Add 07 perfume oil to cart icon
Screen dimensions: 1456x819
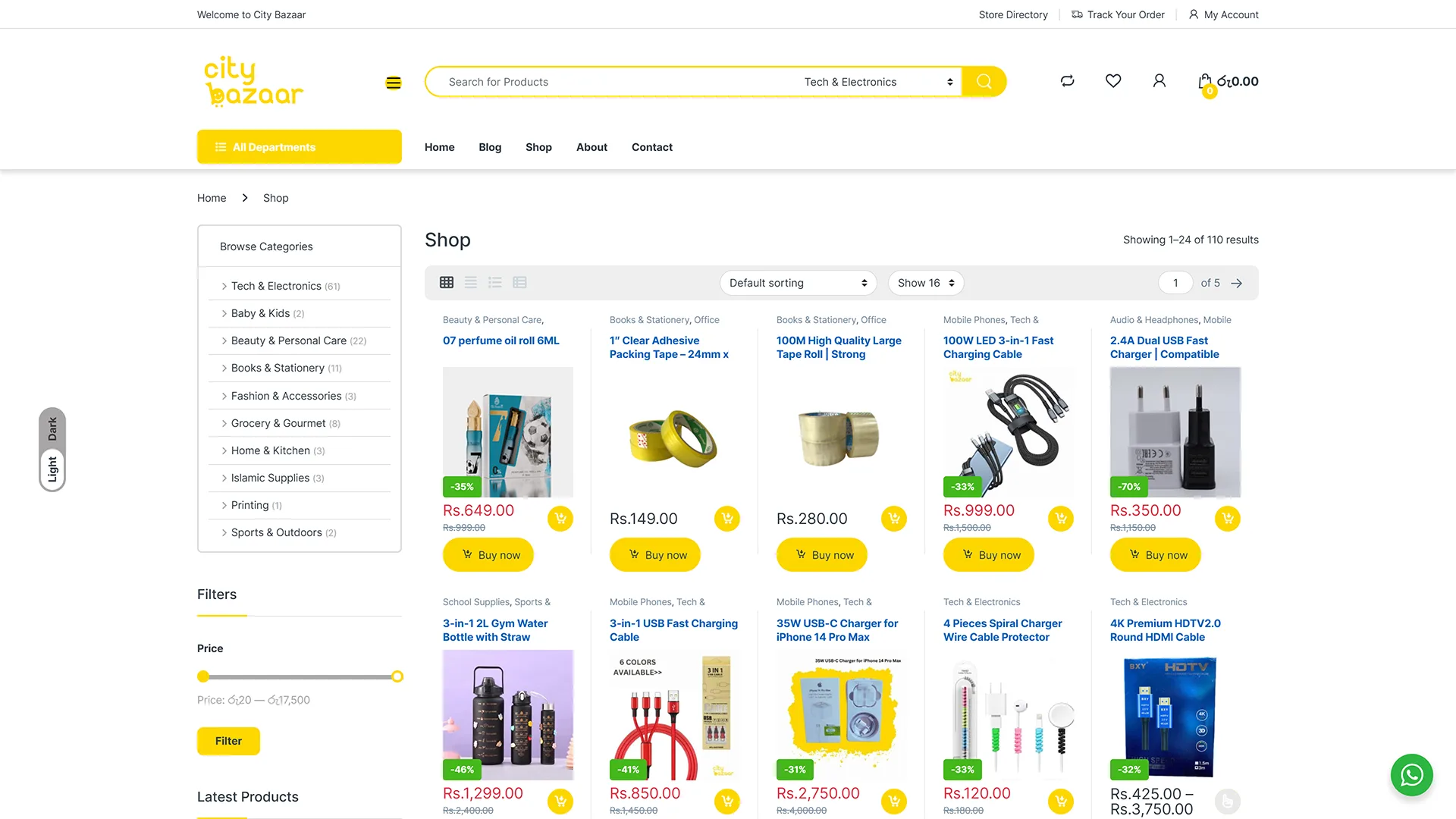[x=560, y=519]
